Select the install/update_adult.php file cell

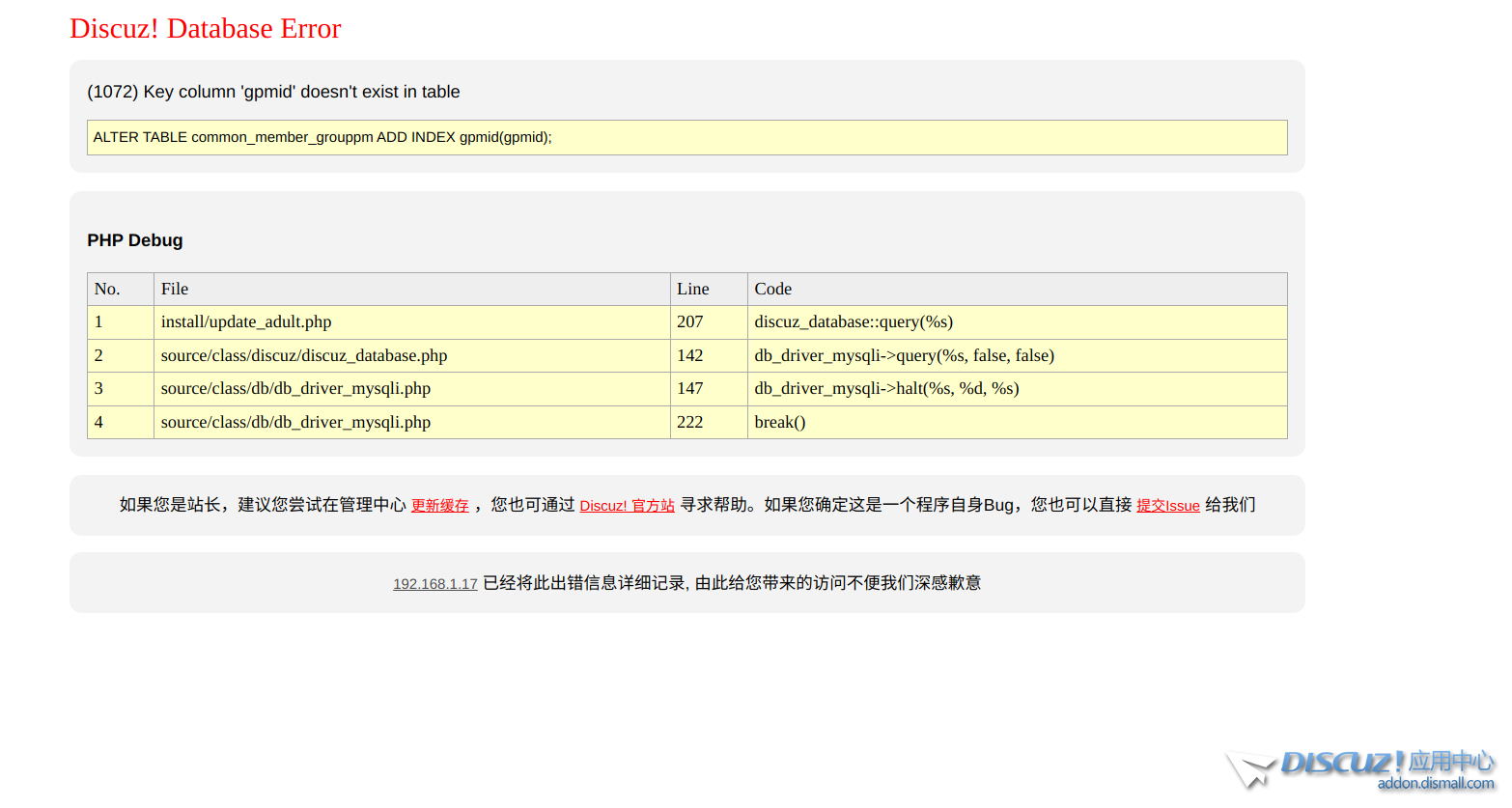tap(246, 322)
